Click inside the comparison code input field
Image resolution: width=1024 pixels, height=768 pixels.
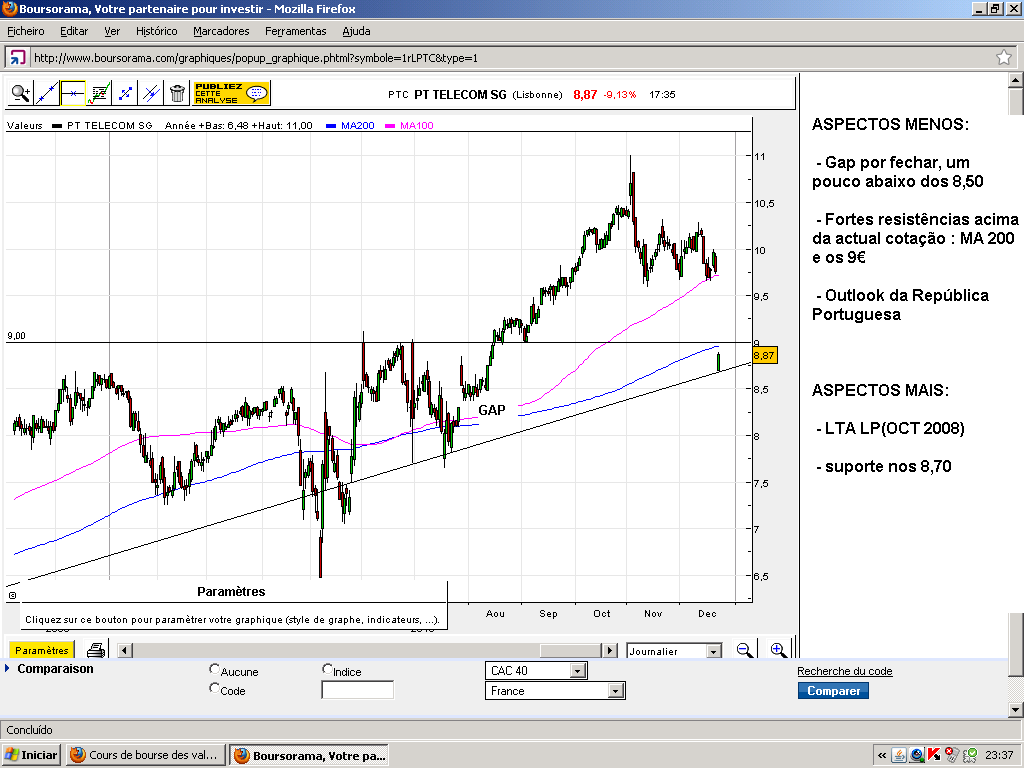pos(357,690)
